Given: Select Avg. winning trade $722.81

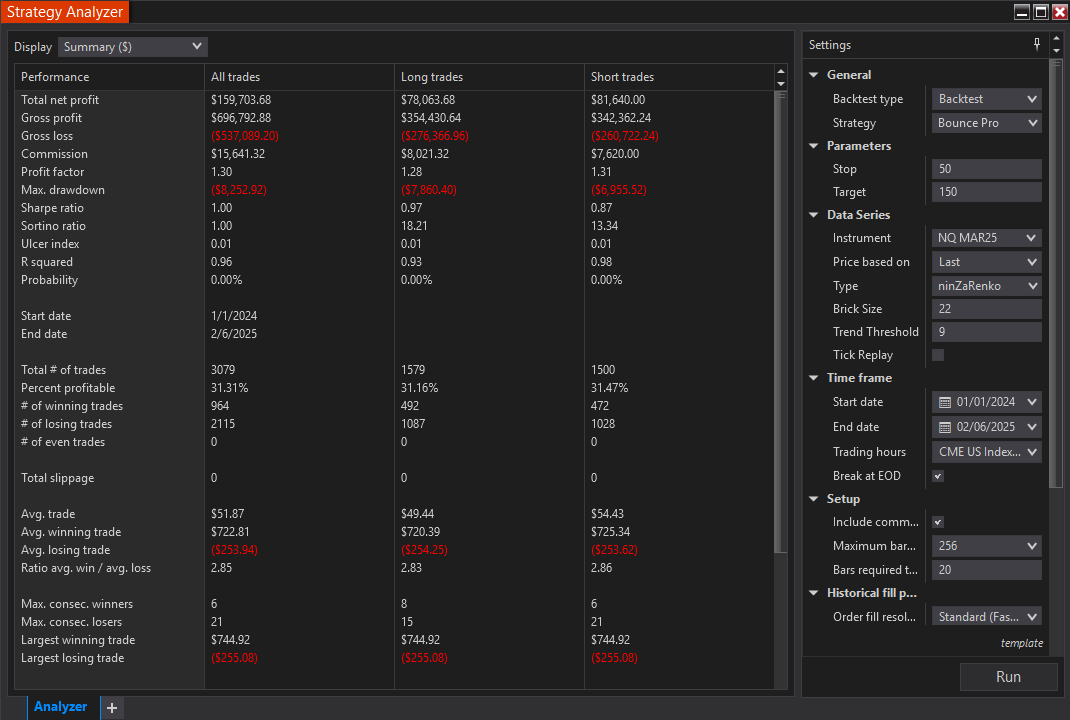Looking at the screenshot, I should tap(231, 532).
